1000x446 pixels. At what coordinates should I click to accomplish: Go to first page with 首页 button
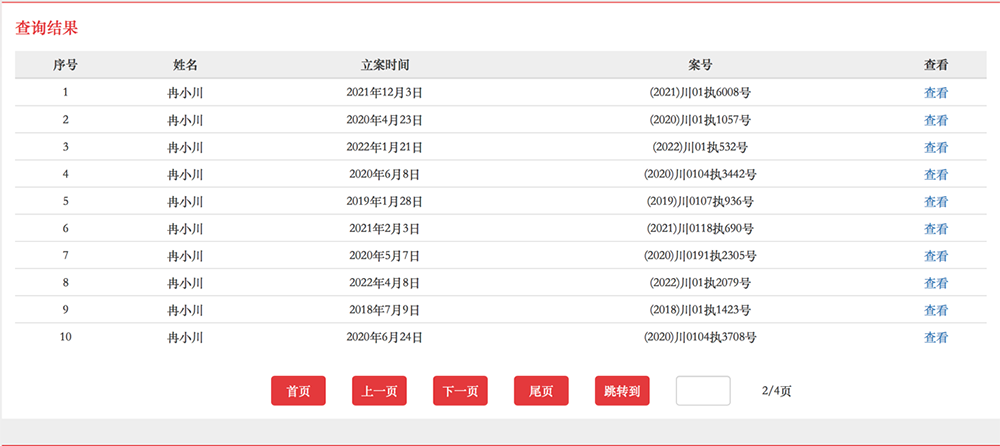(x=298, y=390)
